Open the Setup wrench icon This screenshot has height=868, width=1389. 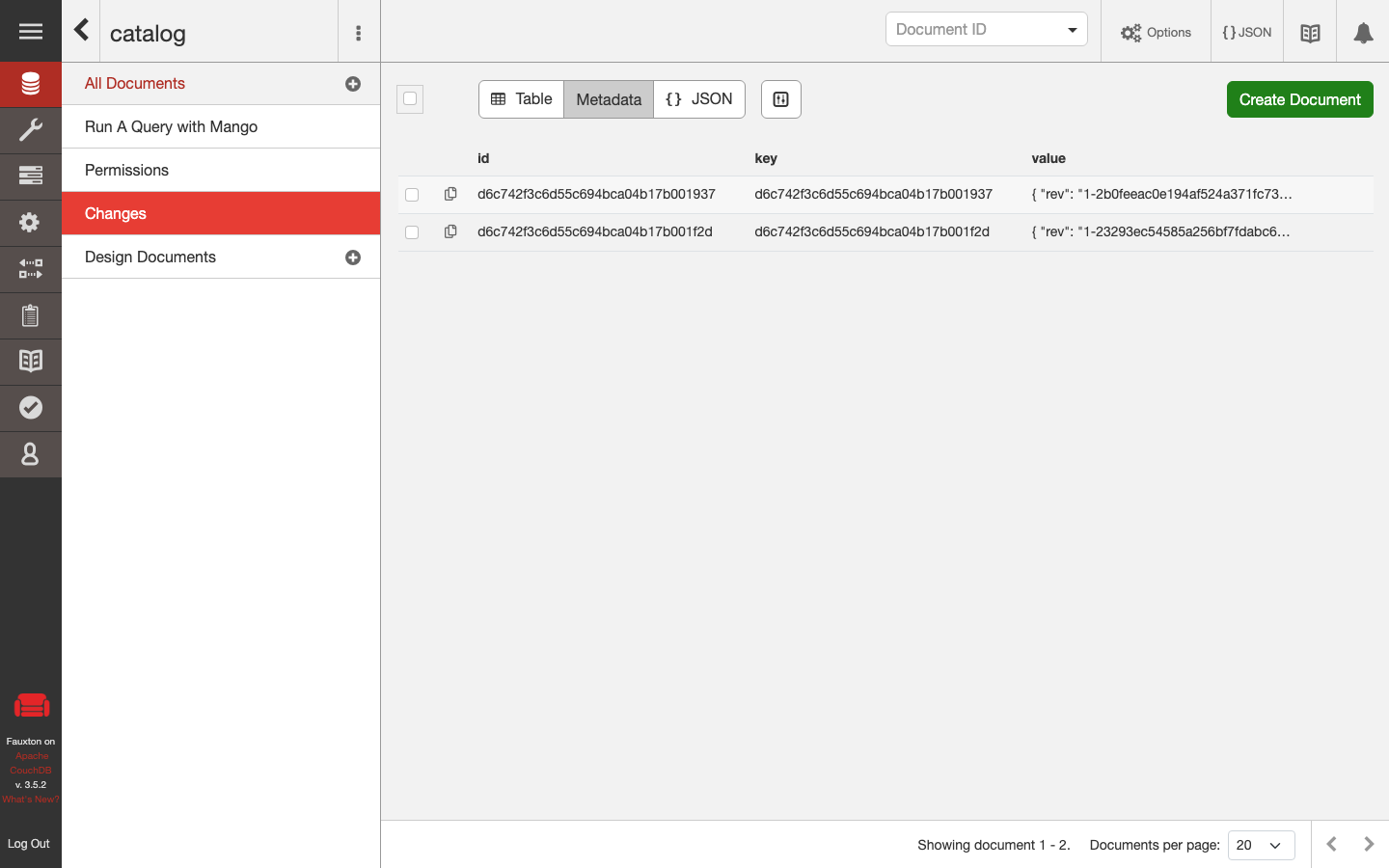[x=31, y=129]
